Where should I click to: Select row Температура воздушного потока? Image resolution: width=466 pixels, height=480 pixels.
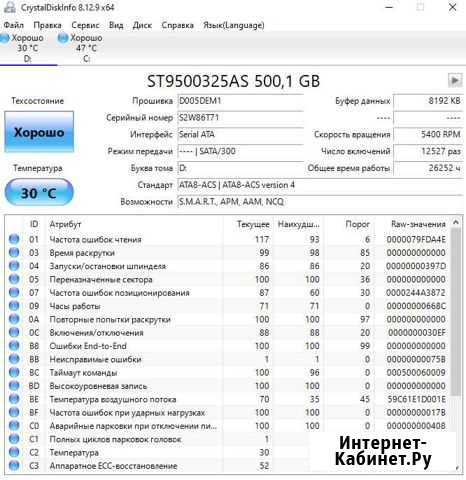[x=227, y=399]
